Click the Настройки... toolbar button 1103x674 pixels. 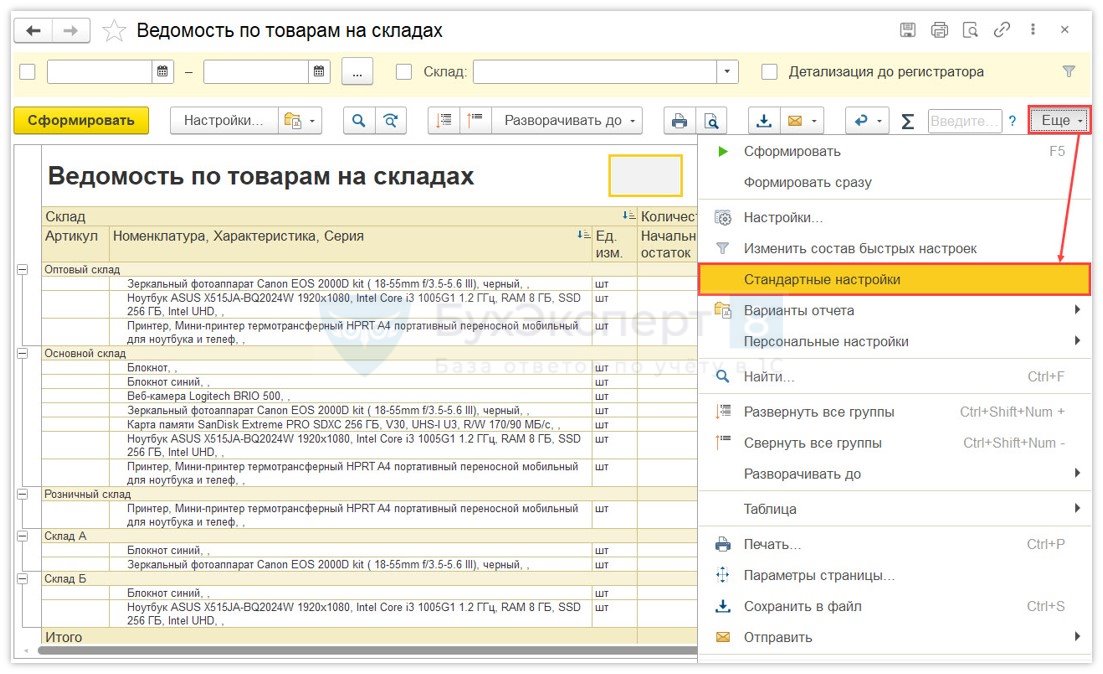tap(224, 121)
